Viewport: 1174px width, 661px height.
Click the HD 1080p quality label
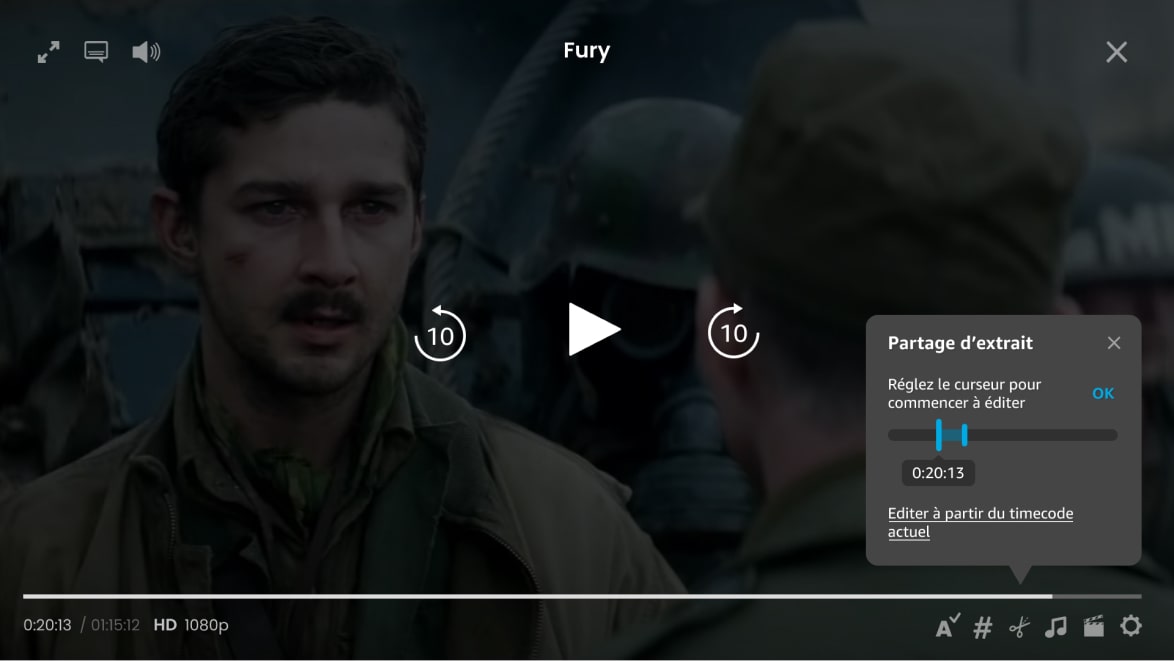point(191,625)
